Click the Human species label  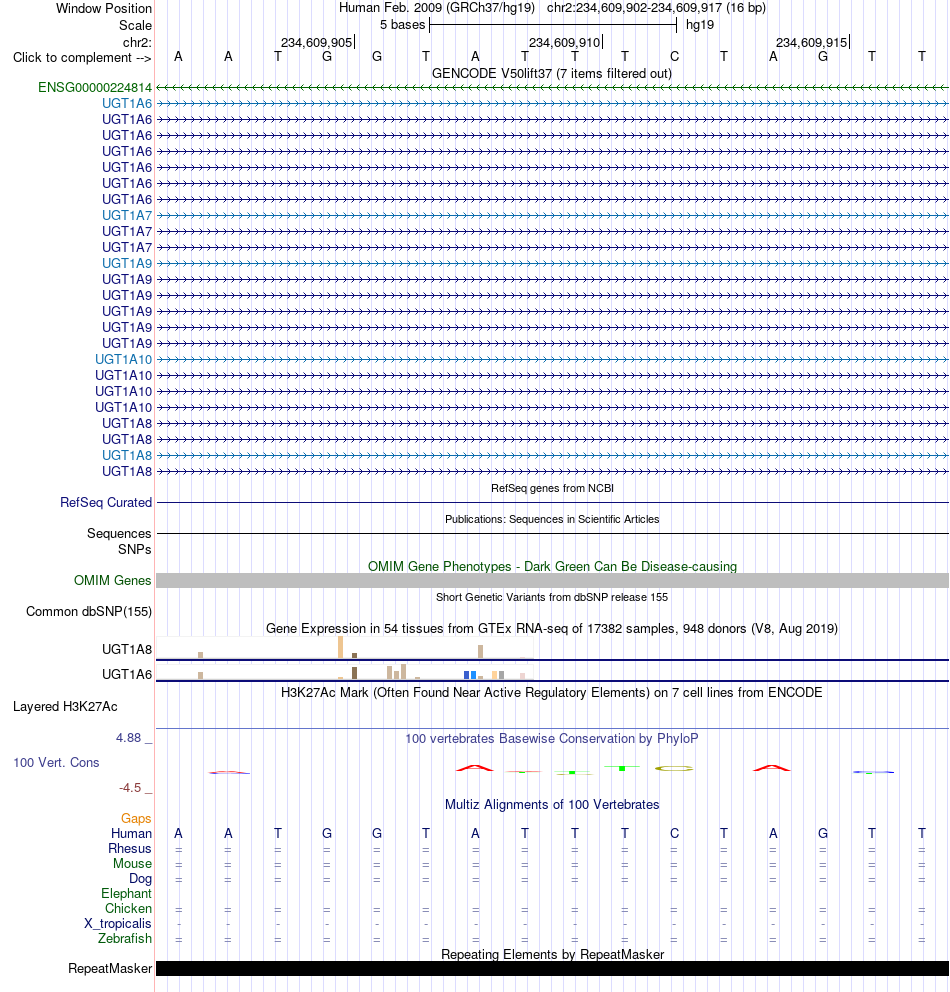[132, 833]
